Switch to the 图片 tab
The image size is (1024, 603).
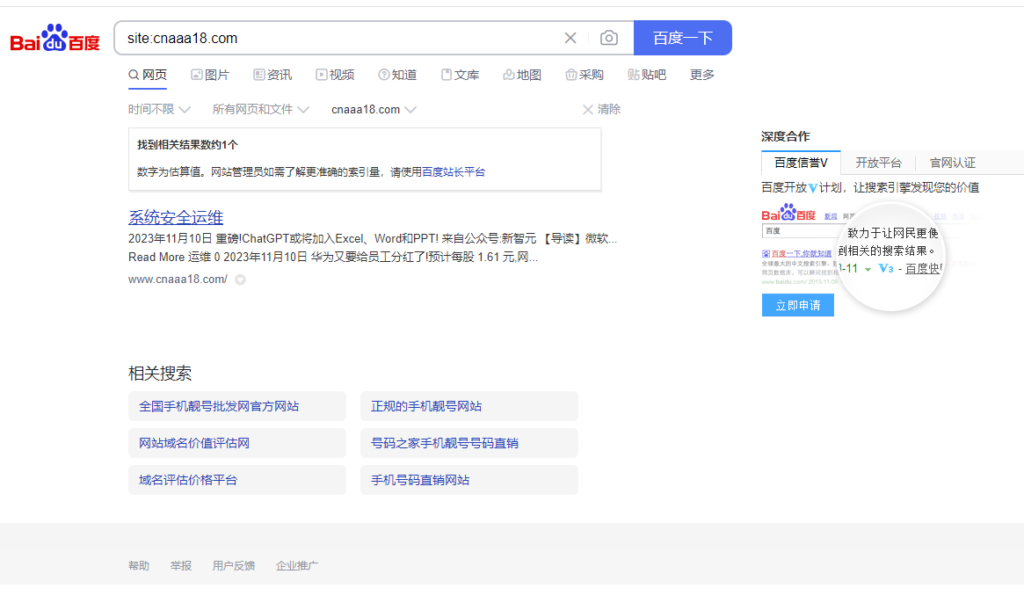210,75
